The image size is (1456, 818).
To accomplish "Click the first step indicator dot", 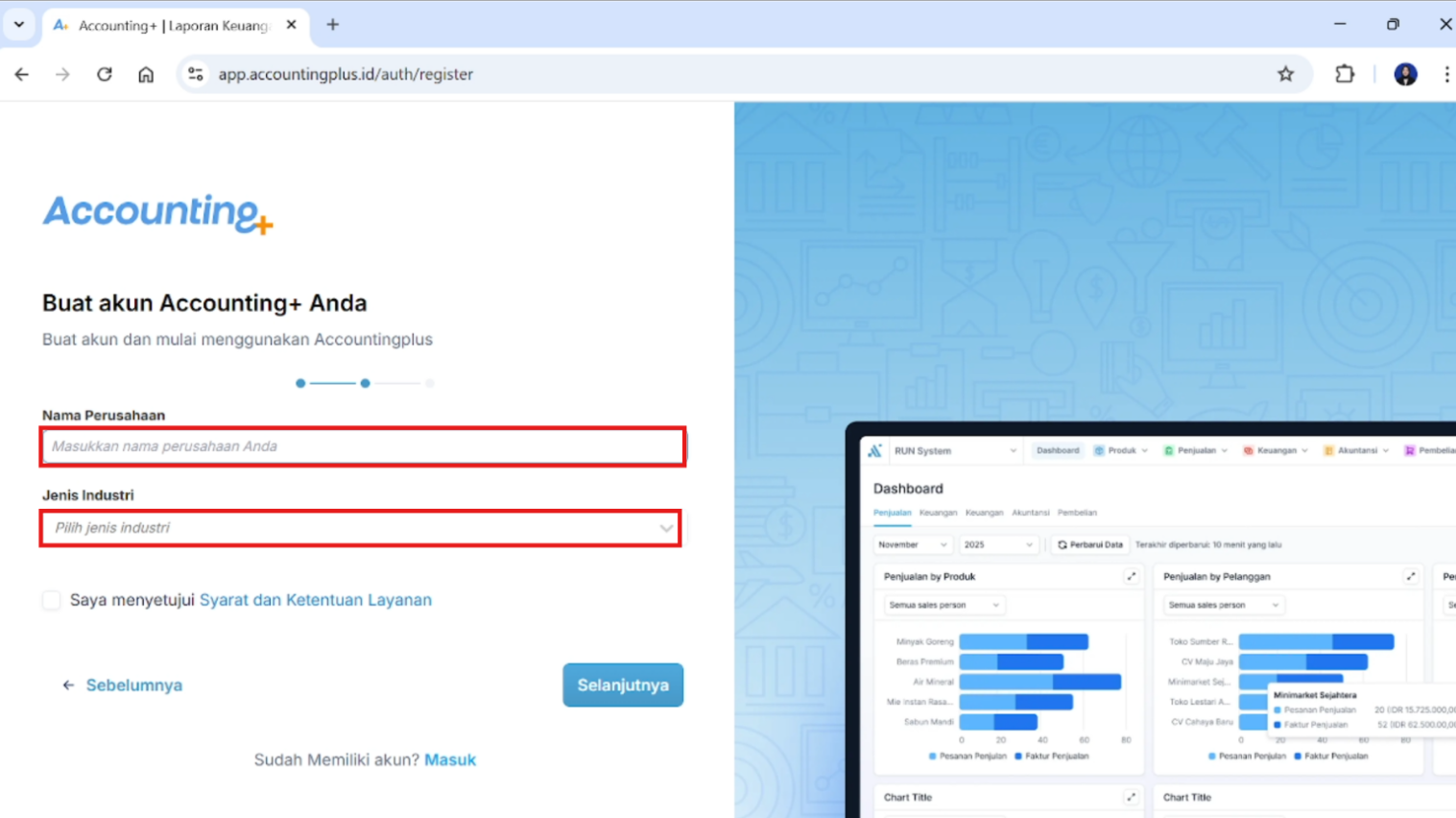I will click(x=300, y=383).
